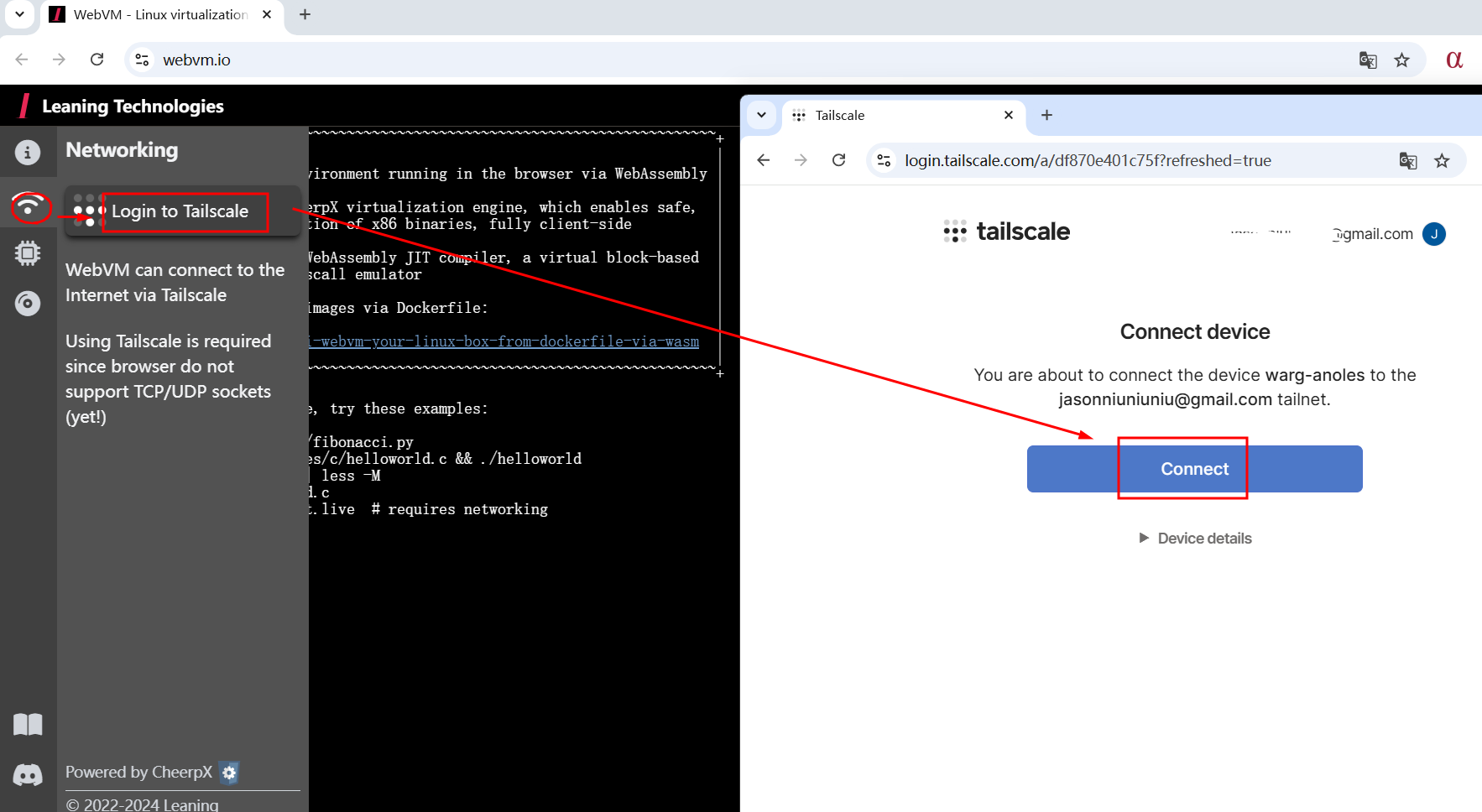Screen dimensions: 1482x812
Task: Open the Disk sidebar icon
Action: (28, 303)
